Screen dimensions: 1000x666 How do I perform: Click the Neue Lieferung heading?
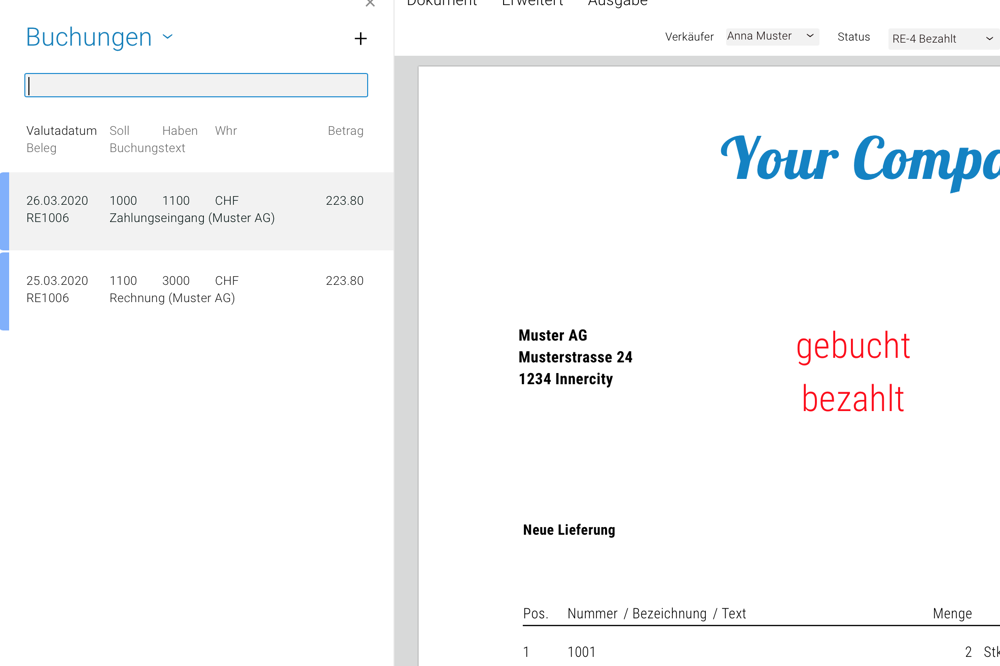click(569, 530)
